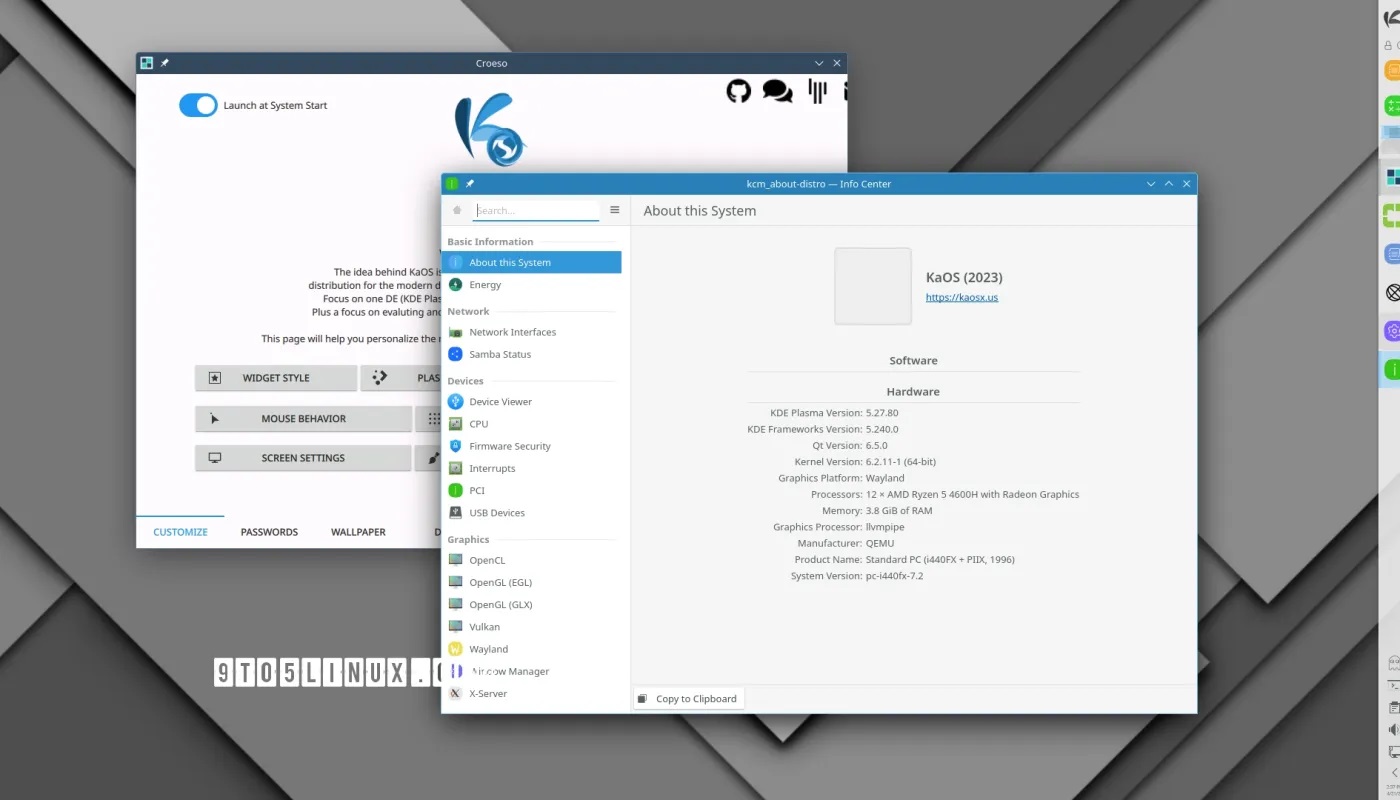This screenshot has width=1400, height=800.
Task: Select Samba Status in the Network section
Action: point(500,354)
